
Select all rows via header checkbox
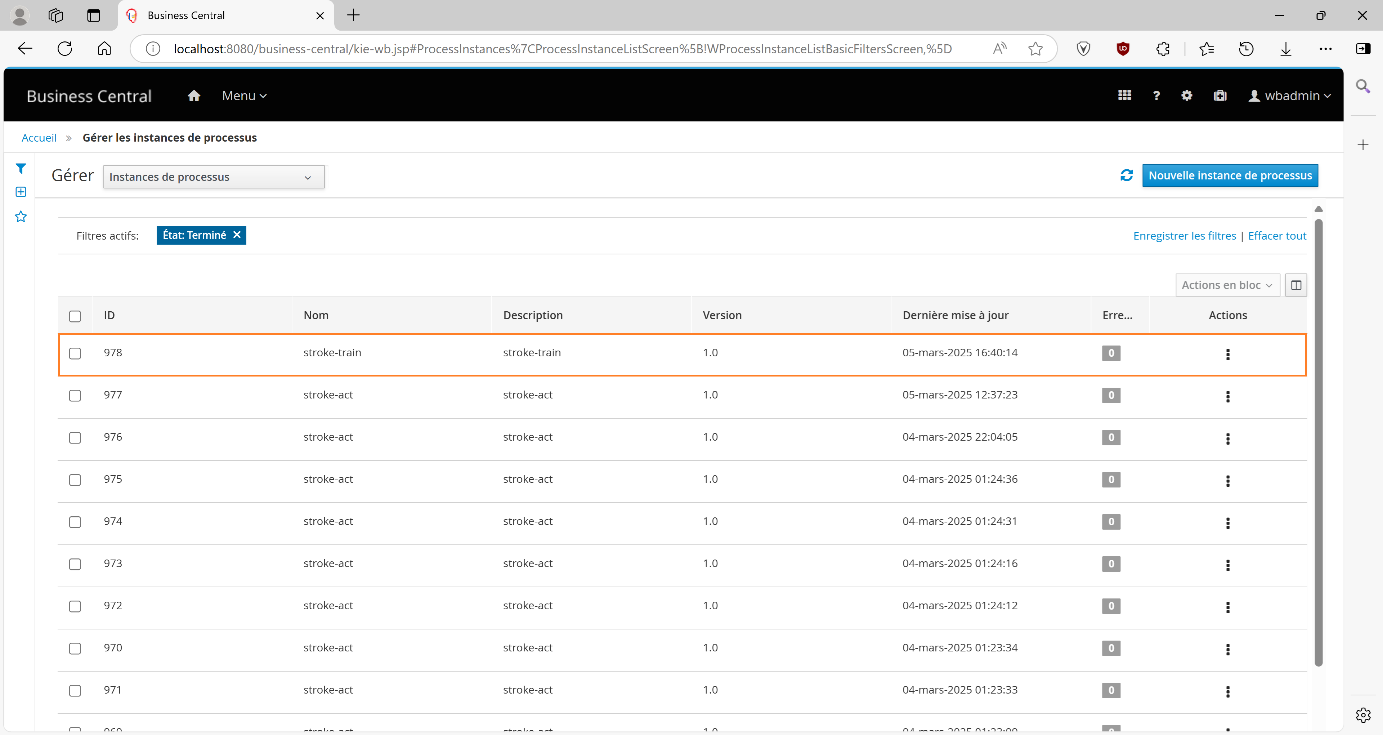[x=75, y=315]
